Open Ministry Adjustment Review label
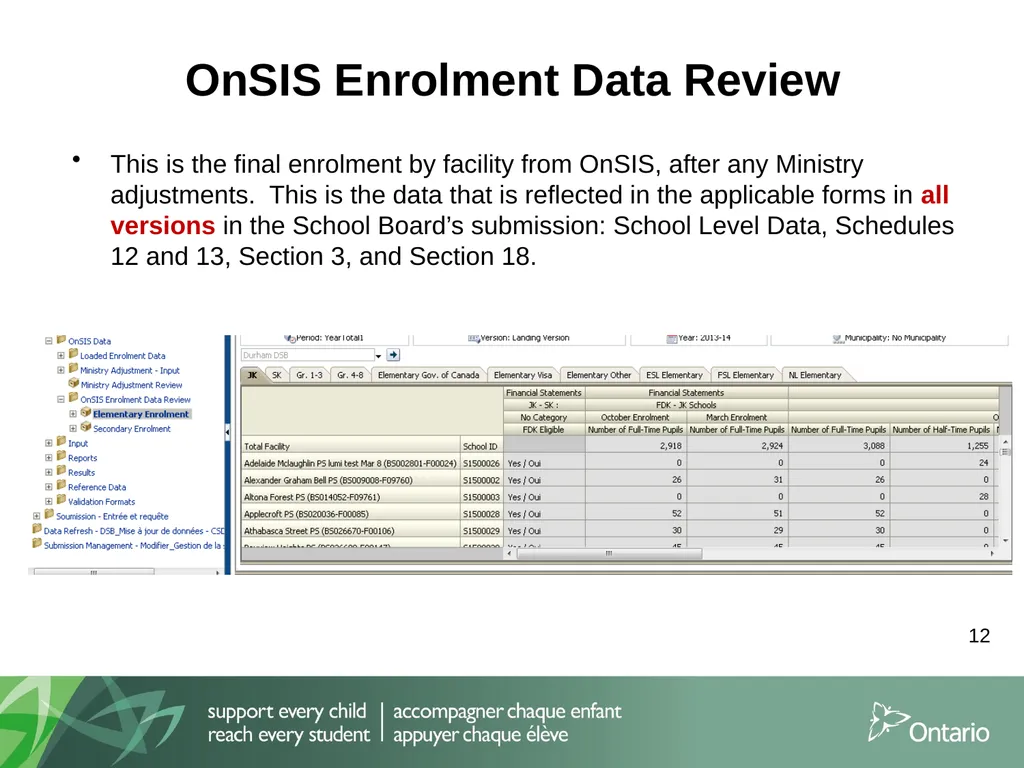This screenshot has width=1024, height=768. 131,385
